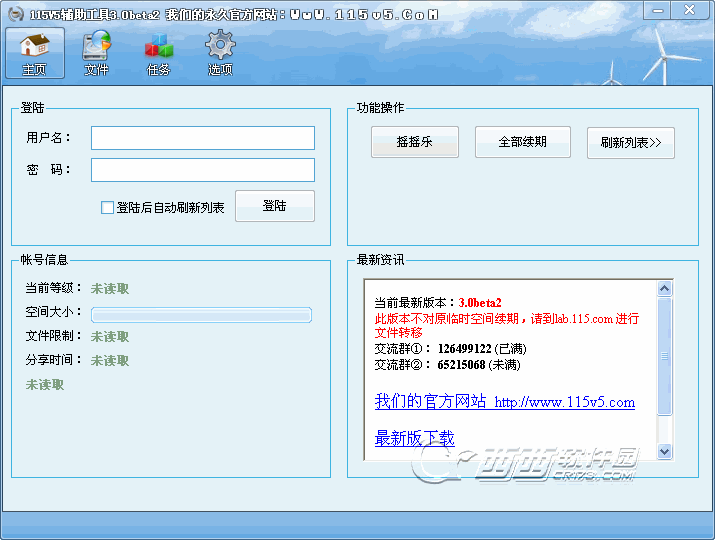The image size is (715, 540).
Task: Click the 刷新列表>> refresh list button
Action: [631, 143]
